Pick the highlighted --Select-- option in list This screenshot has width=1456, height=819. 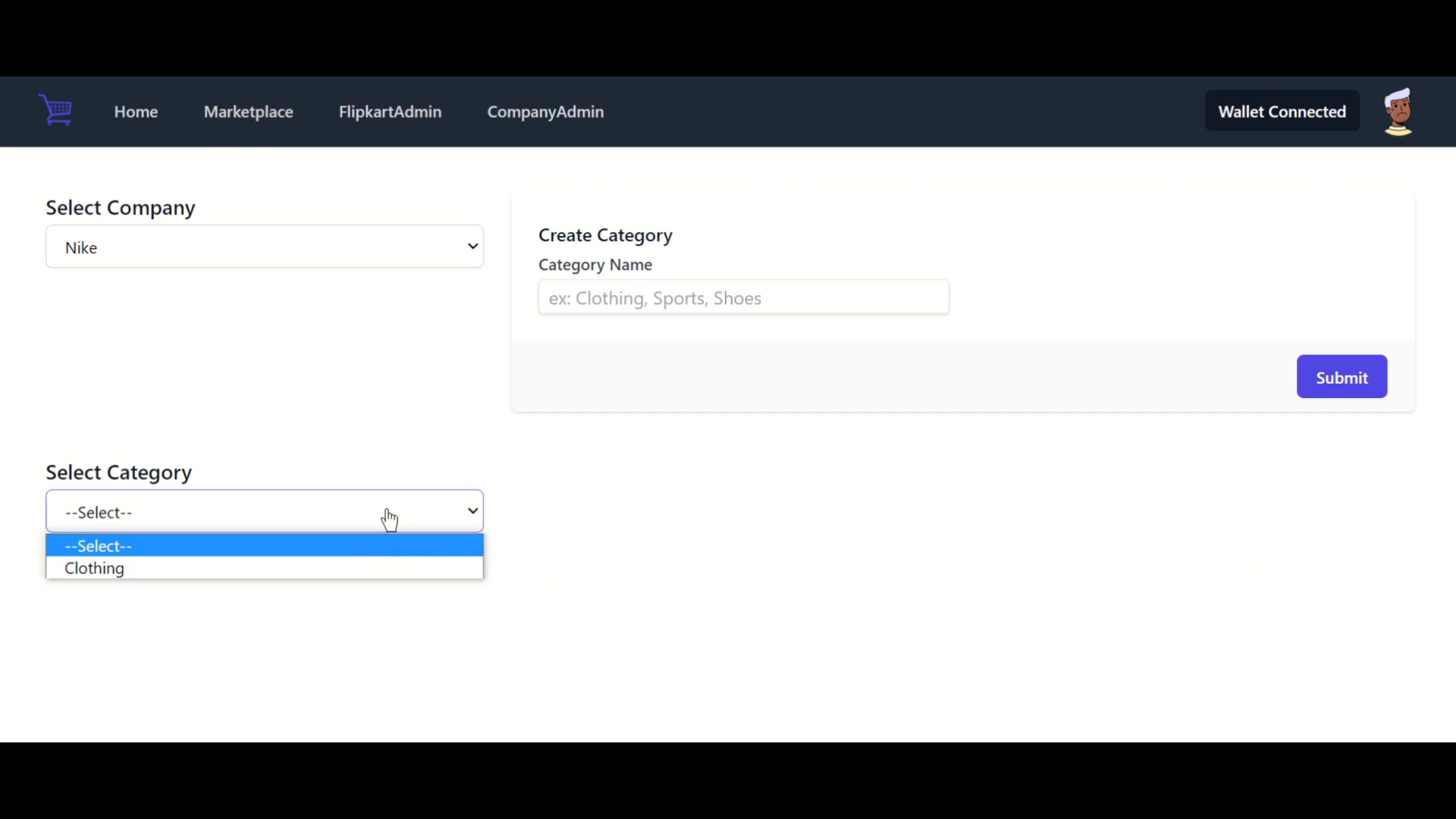pos(99,546)
